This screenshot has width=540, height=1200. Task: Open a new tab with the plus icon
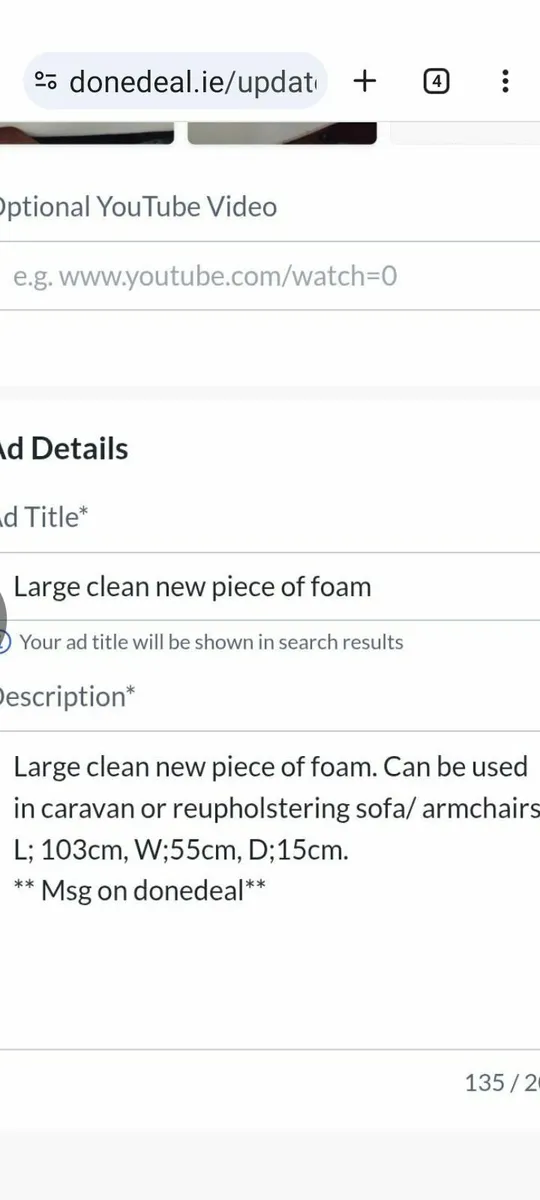(x=365, y=81)
